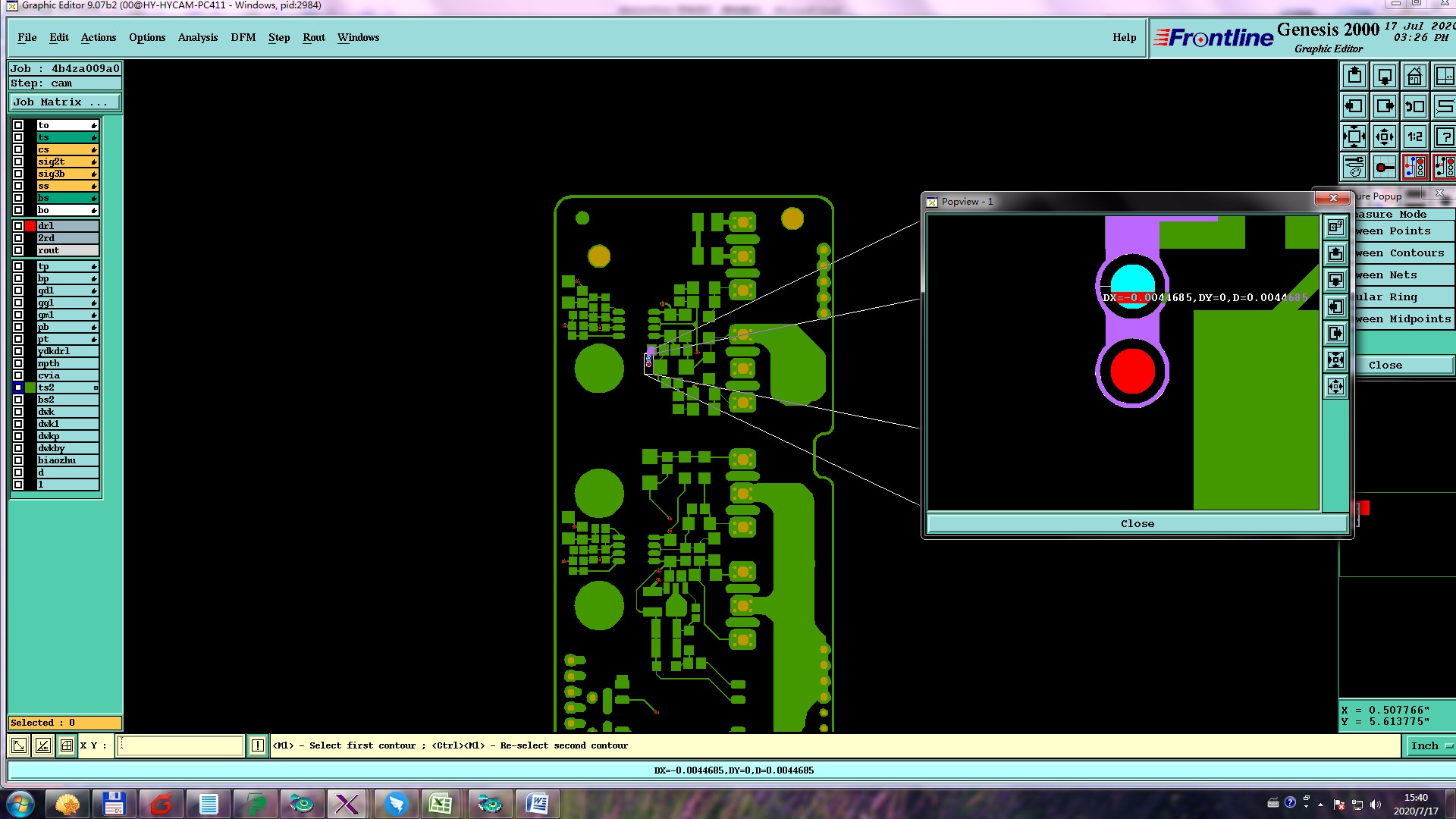Open the wrench and palette settings icon
1456x819 pixels.
coord(1354,167)
